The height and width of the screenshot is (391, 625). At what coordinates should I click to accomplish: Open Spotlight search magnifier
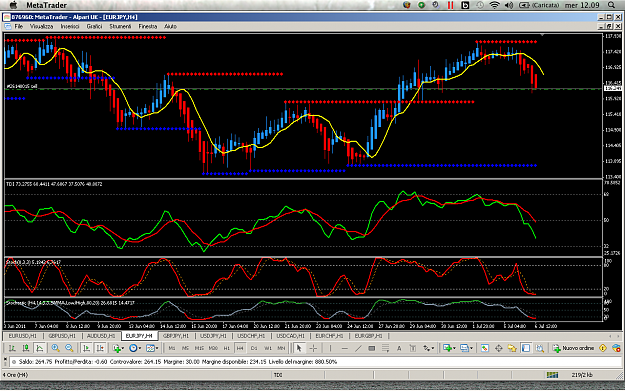[611, 5]
